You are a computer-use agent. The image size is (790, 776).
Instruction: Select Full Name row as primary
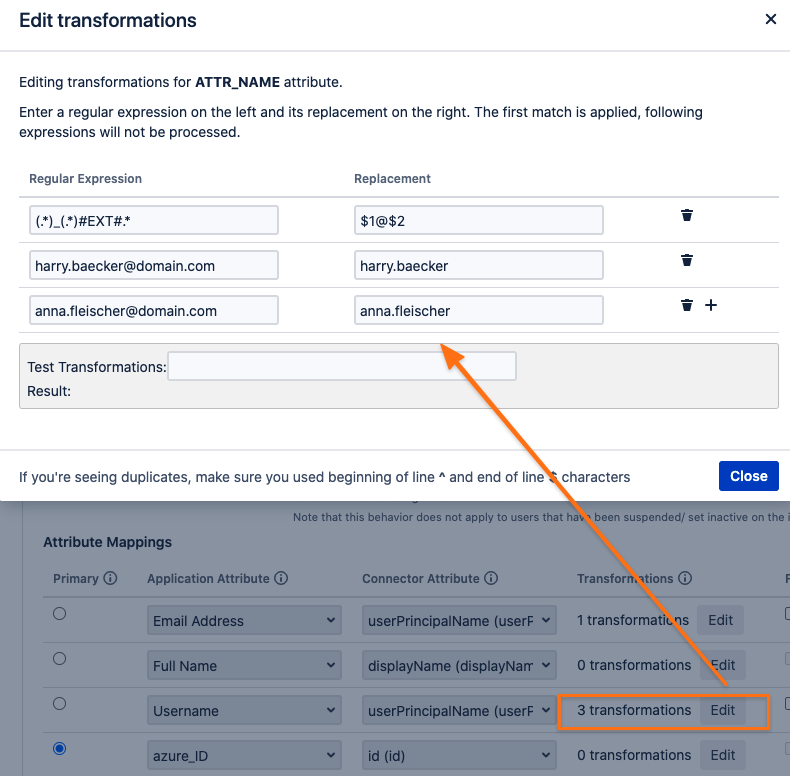[59, 659]
